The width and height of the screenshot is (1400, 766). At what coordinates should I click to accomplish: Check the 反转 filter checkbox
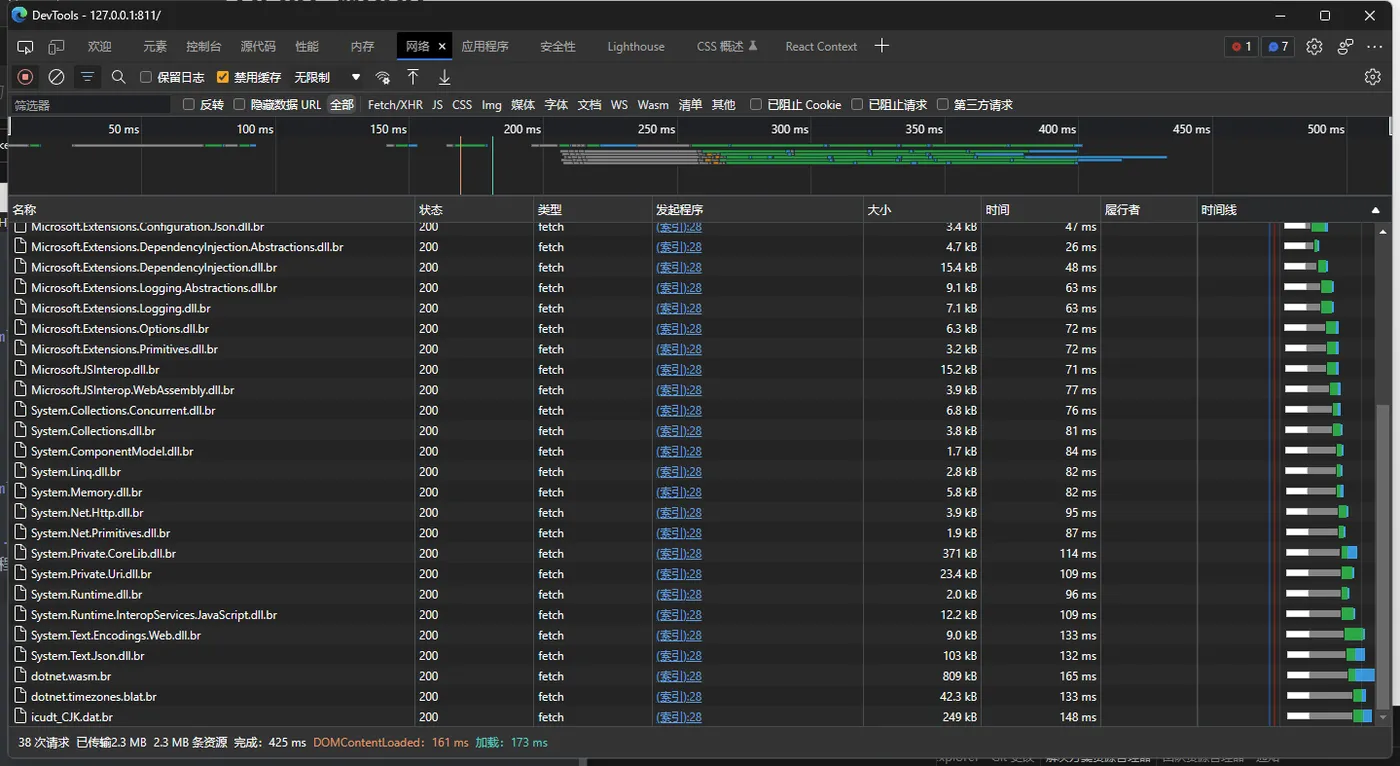coord(189,104)
